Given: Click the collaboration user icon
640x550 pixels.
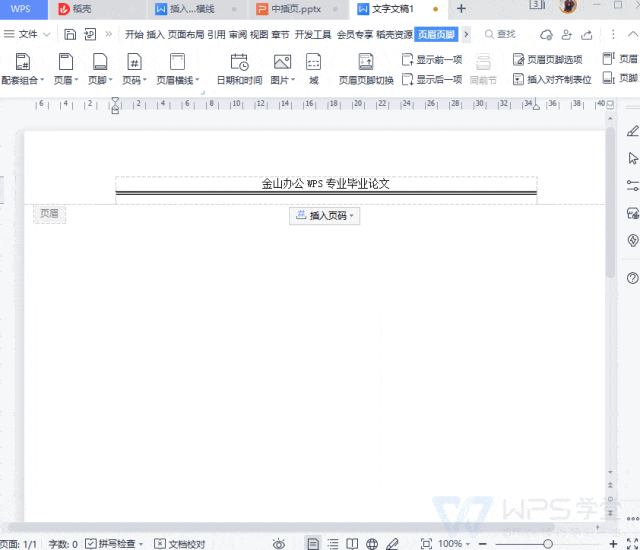Looking at the screenshot, I should (567, 35).
